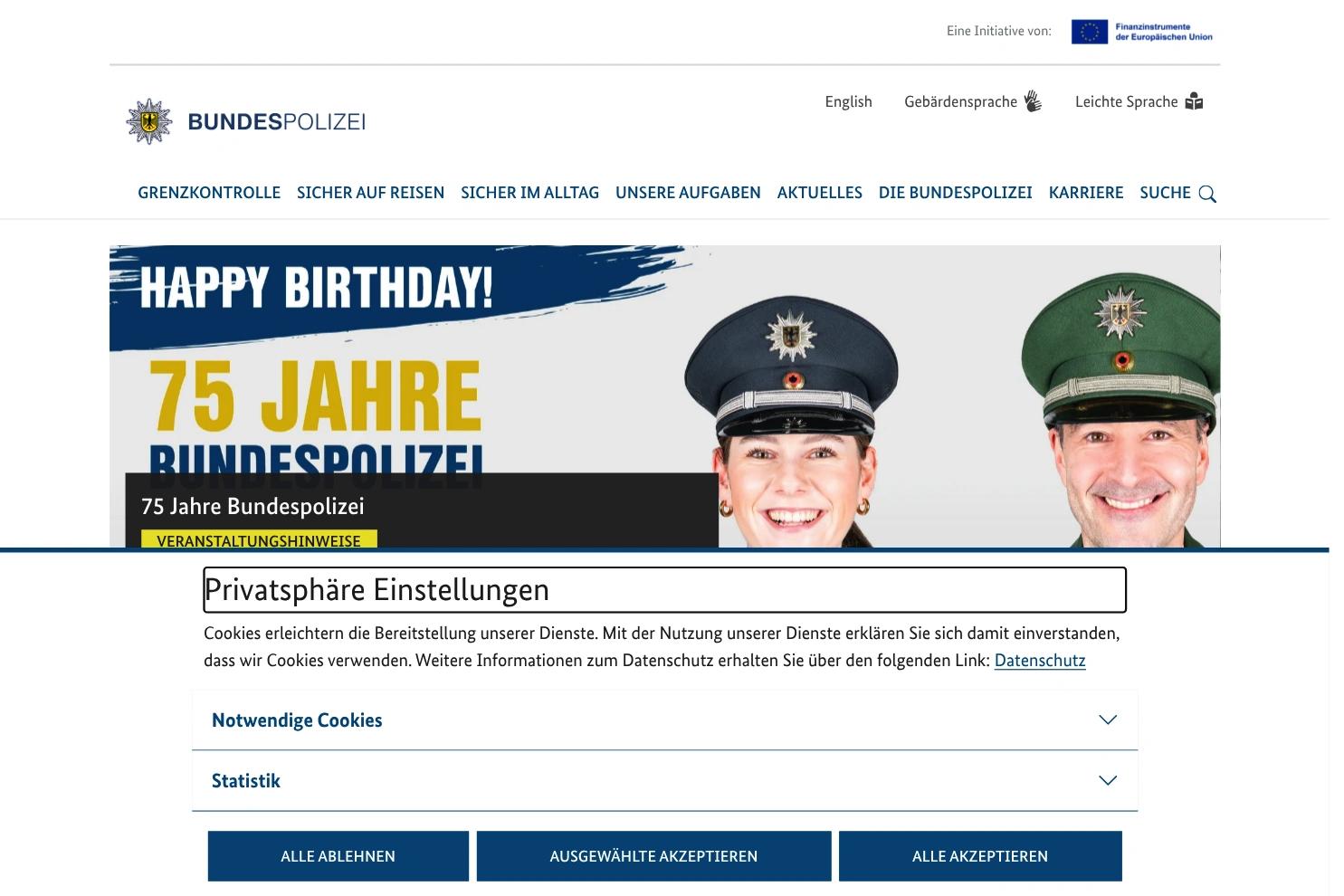The height and width of the screenshot is (896, 1344).
Task: Click the 'Eine Initiative von:' text
Action: click(999, 31)
